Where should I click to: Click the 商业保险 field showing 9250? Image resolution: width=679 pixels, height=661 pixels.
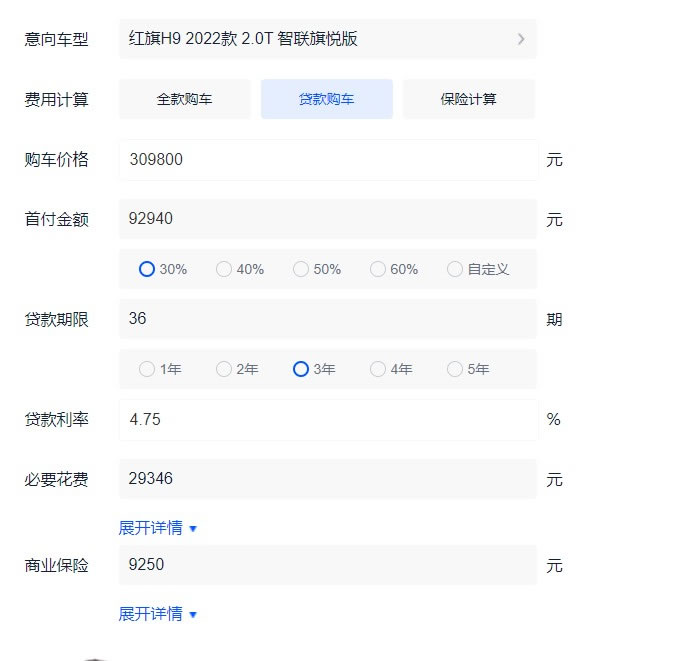pyautogui.click(x=328, y=565)
